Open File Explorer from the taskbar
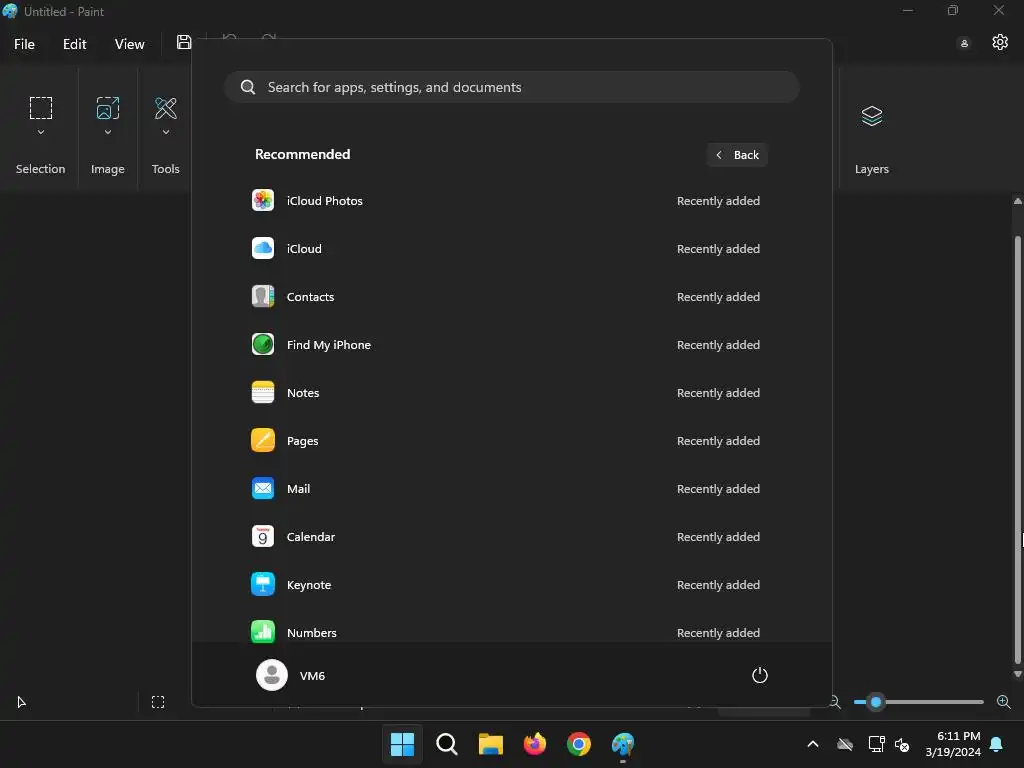1024x768 pixels. click(490, 744)
